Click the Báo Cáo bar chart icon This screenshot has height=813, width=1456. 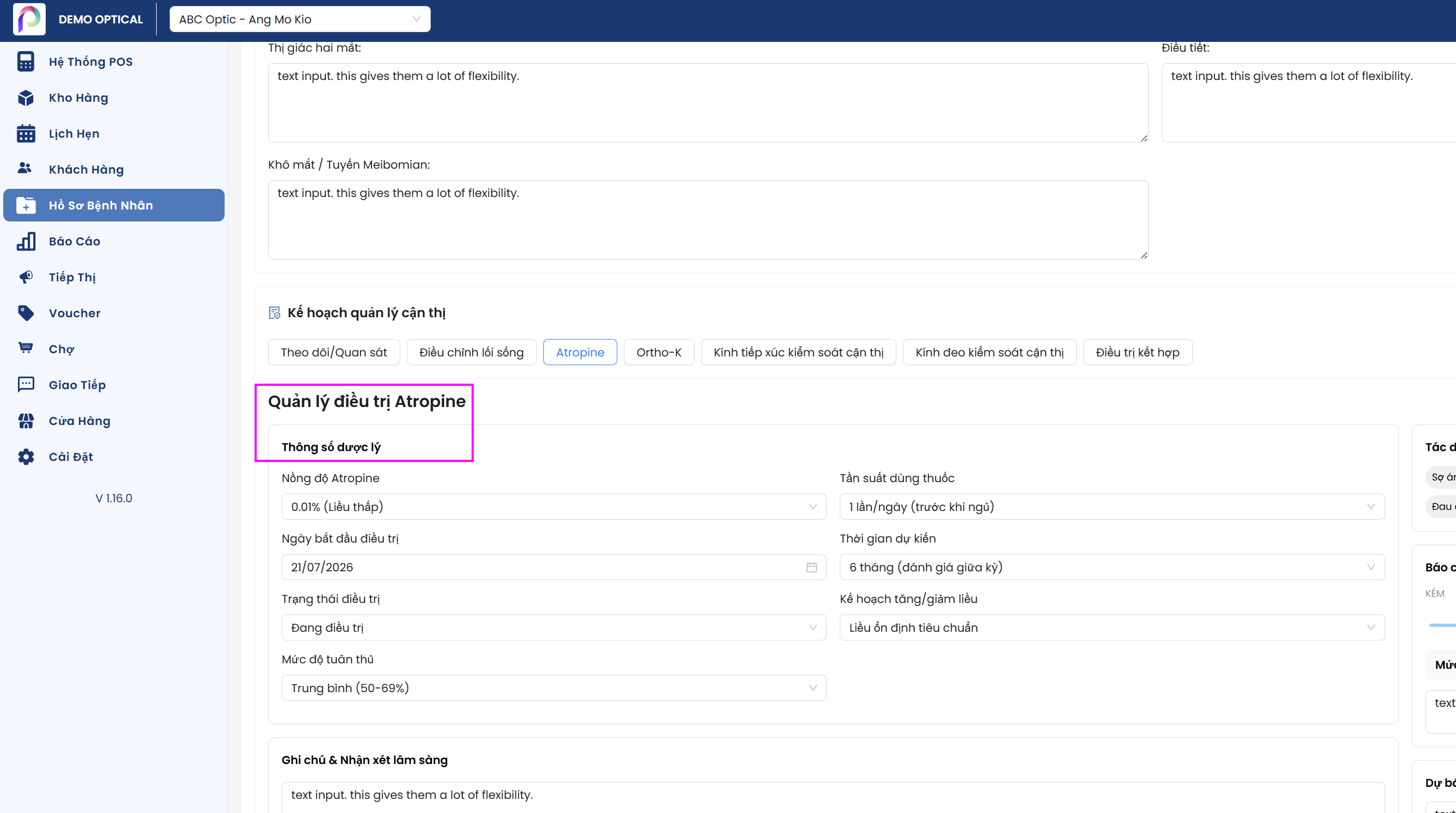[x=26, y=242]
